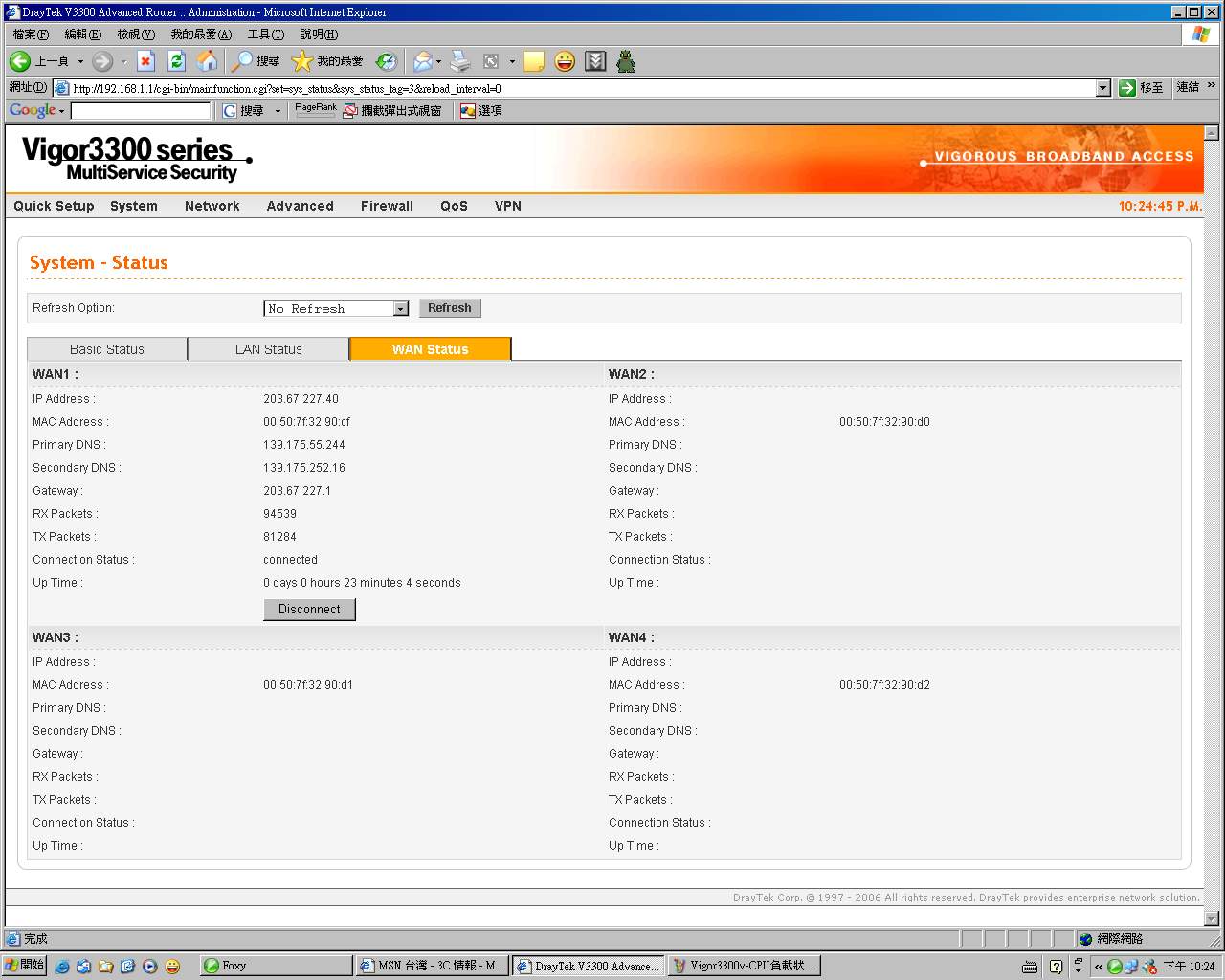Open the IE Tools menu
Image resolution: width=1225 pixels, height=980 pixels.
click(x=265, y=34)
